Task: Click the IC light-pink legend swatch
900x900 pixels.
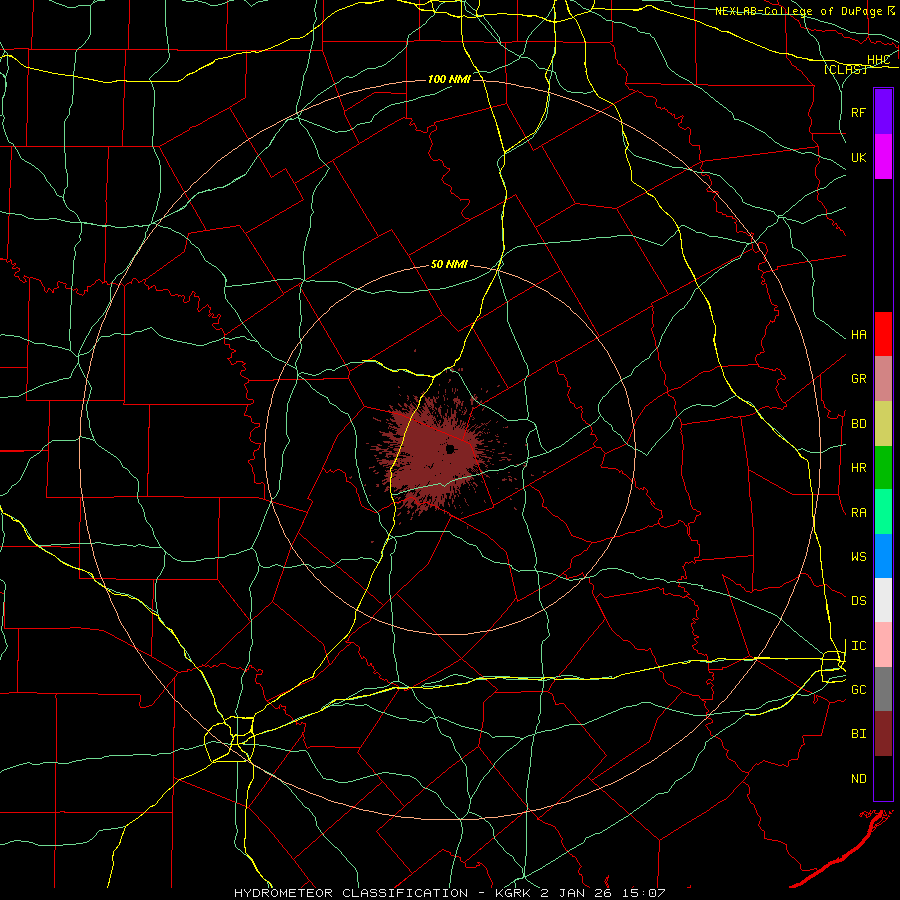Action: pyautogui.click(x=883, y=645)
